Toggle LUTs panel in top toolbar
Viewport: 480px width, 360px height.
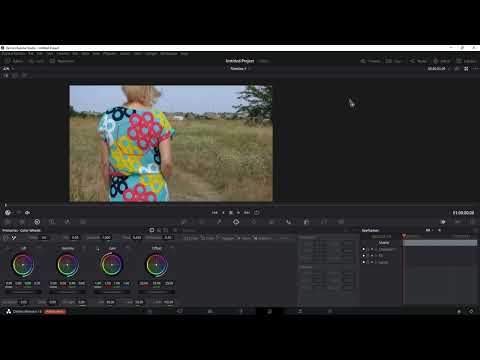click(x=36, y=61)
